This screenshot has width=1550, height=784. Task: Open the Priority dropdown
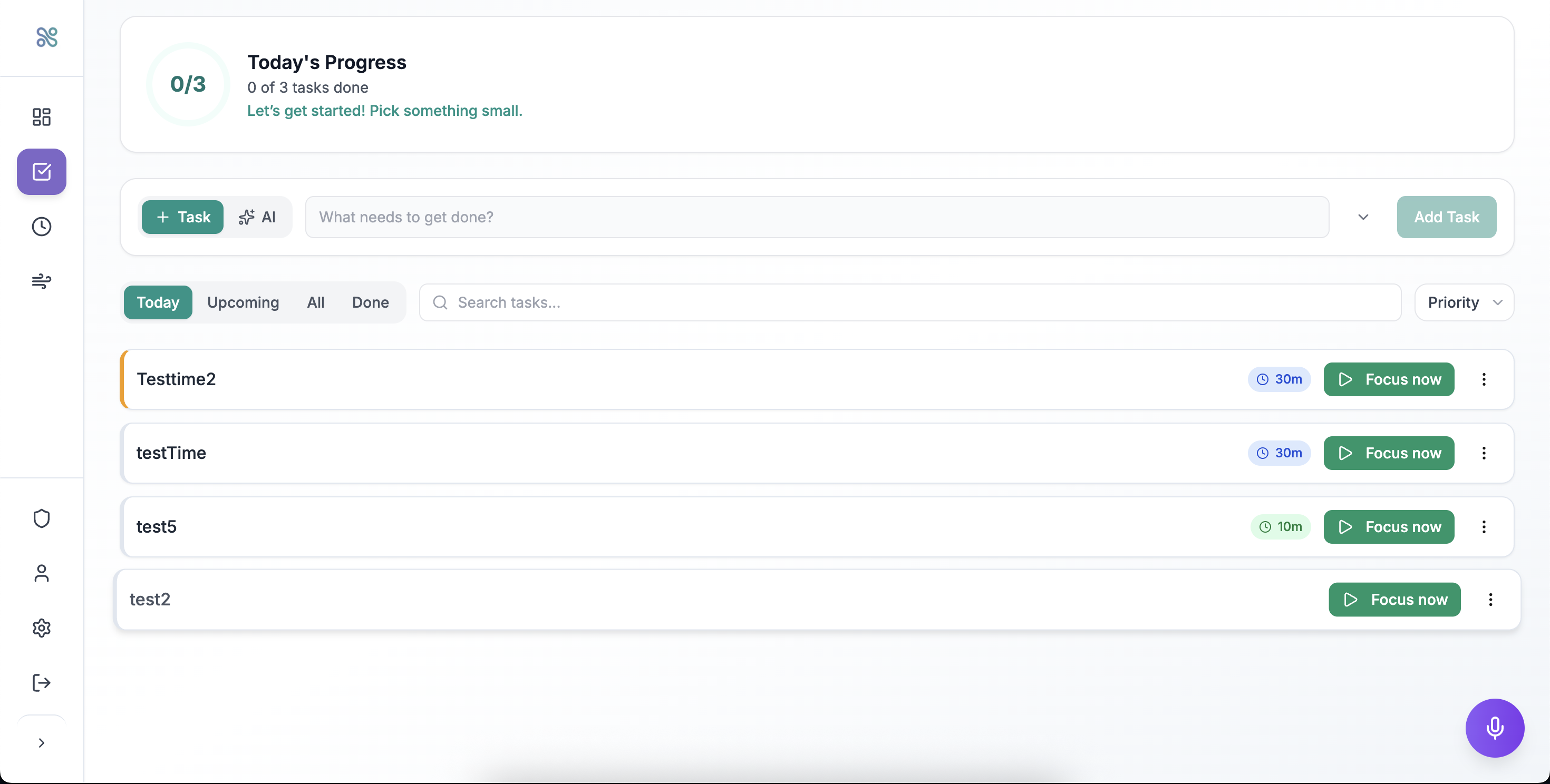point(1464,302)
